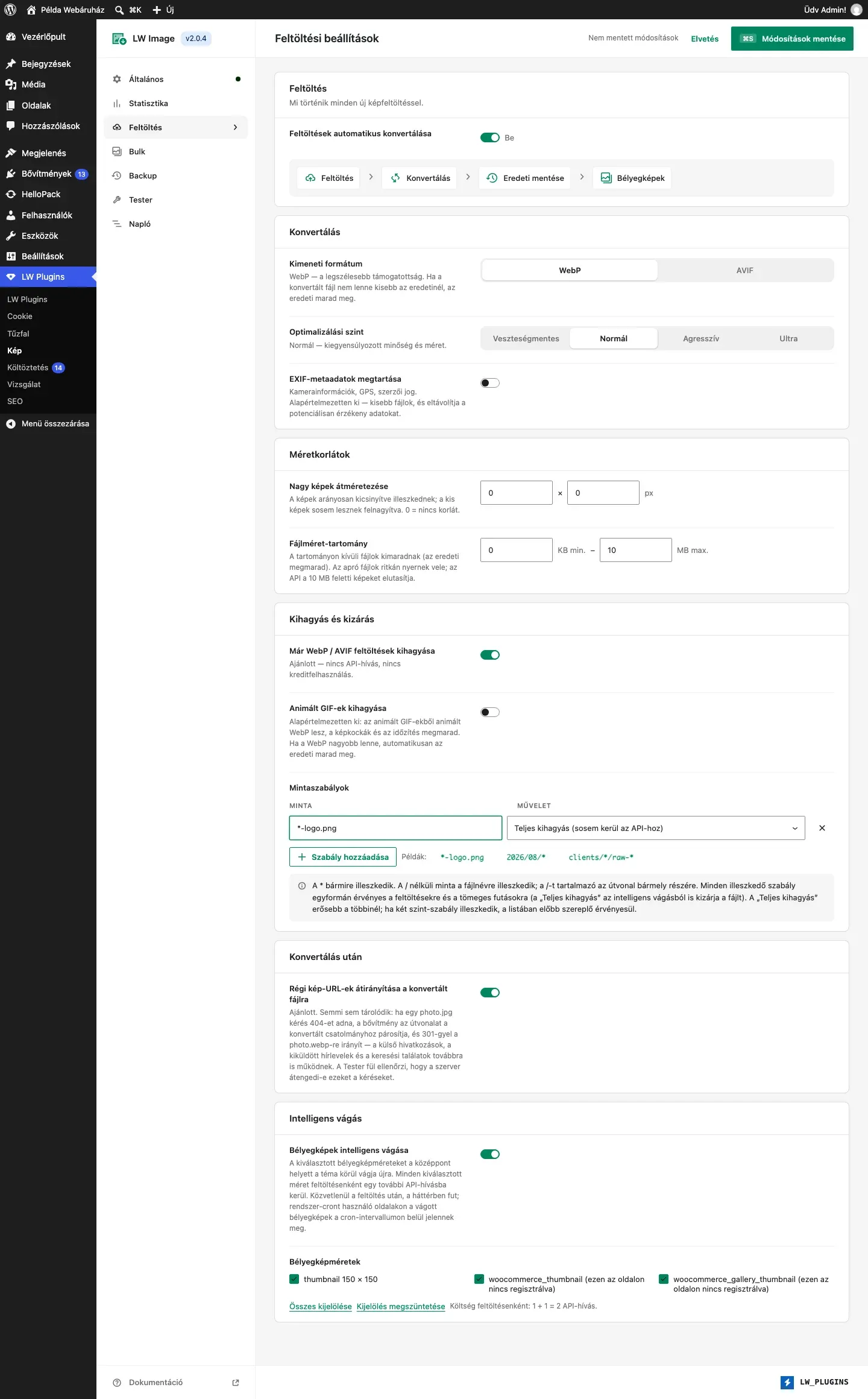868x1399 pixels.
Task: Discard changes via Elvetés
Action: [x=705, y=39]
